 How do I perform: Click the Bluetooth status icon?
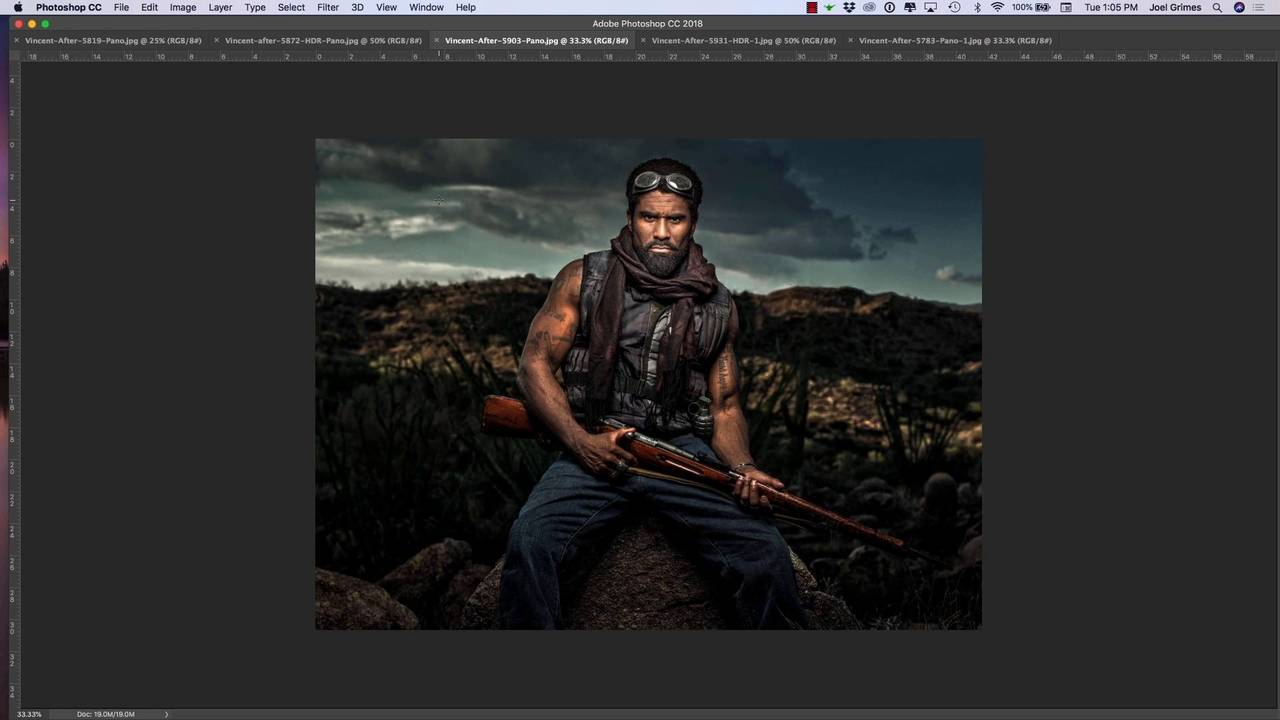pyautogui.click(x=977, y=7)
